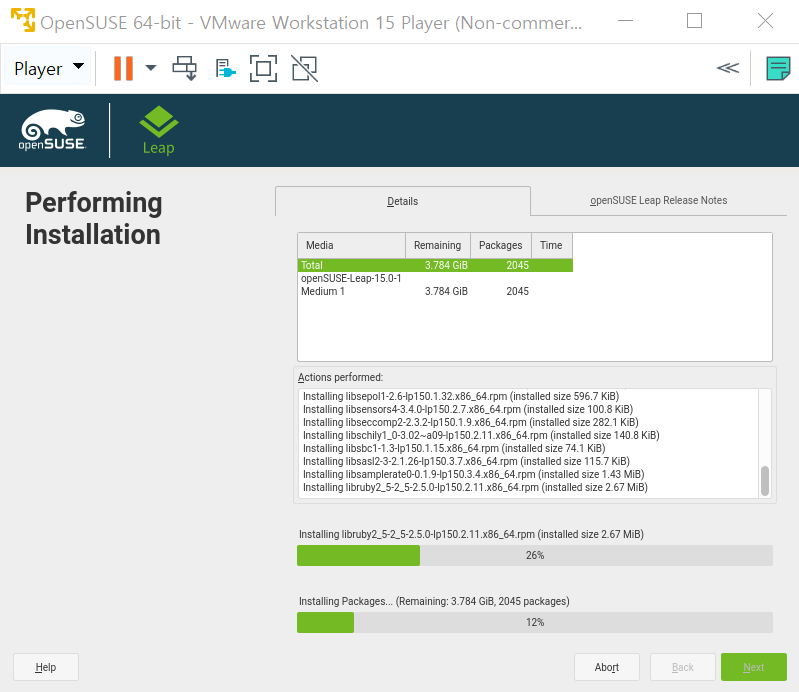Screen dimensions: 799x692
Task: Click the openSUSE chameleon logo
Action: click(52, 130)
